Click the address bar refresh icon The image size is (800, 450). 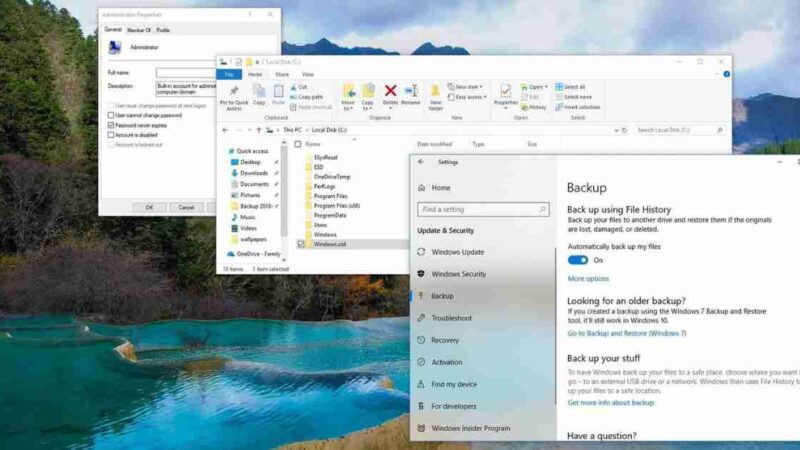624,130
